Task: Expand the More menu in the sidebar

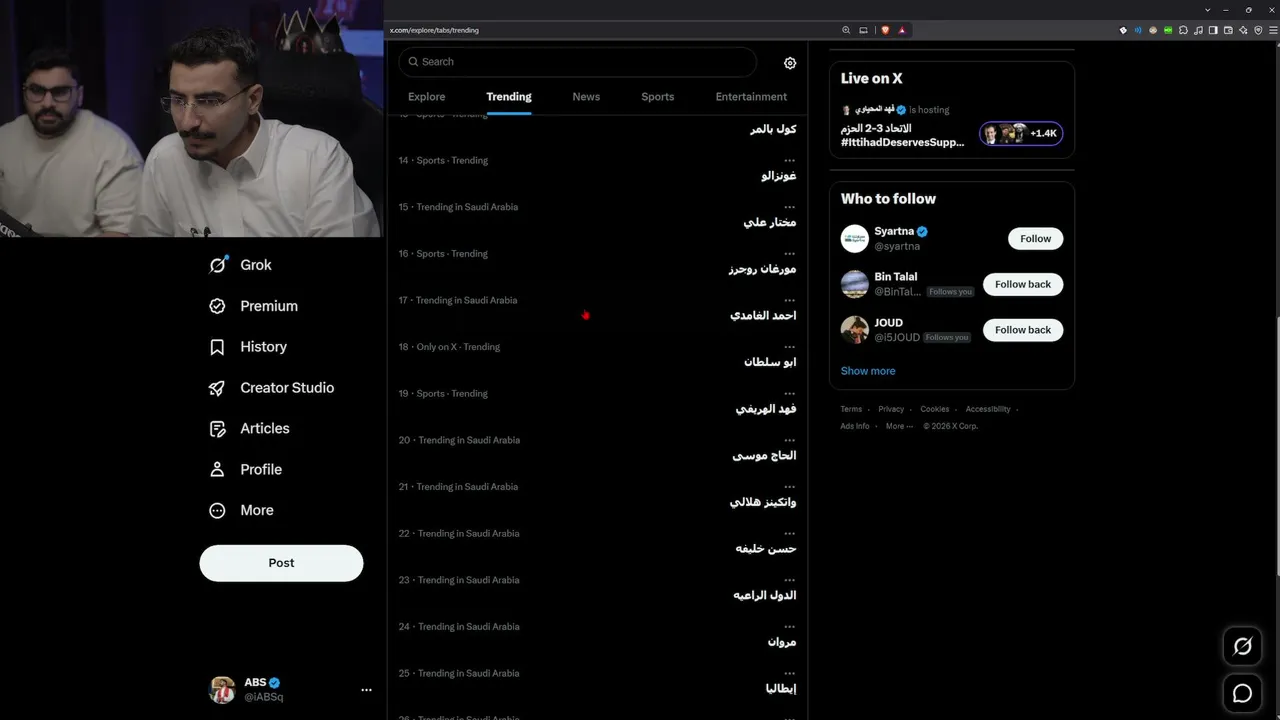Action: click(241, 511)
